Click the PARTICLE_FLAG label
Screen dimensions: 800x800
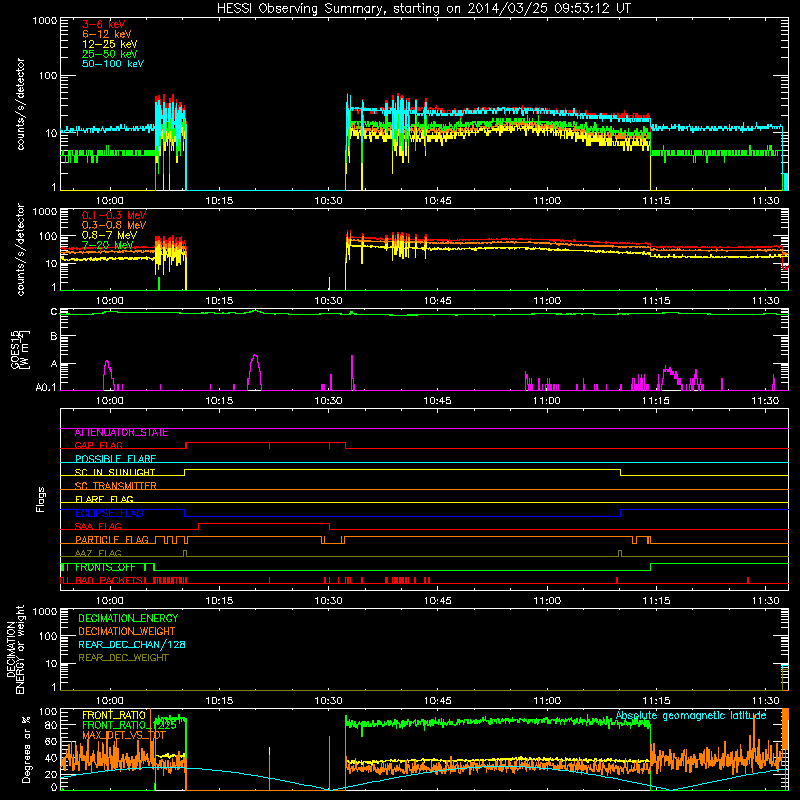[112, 540]
